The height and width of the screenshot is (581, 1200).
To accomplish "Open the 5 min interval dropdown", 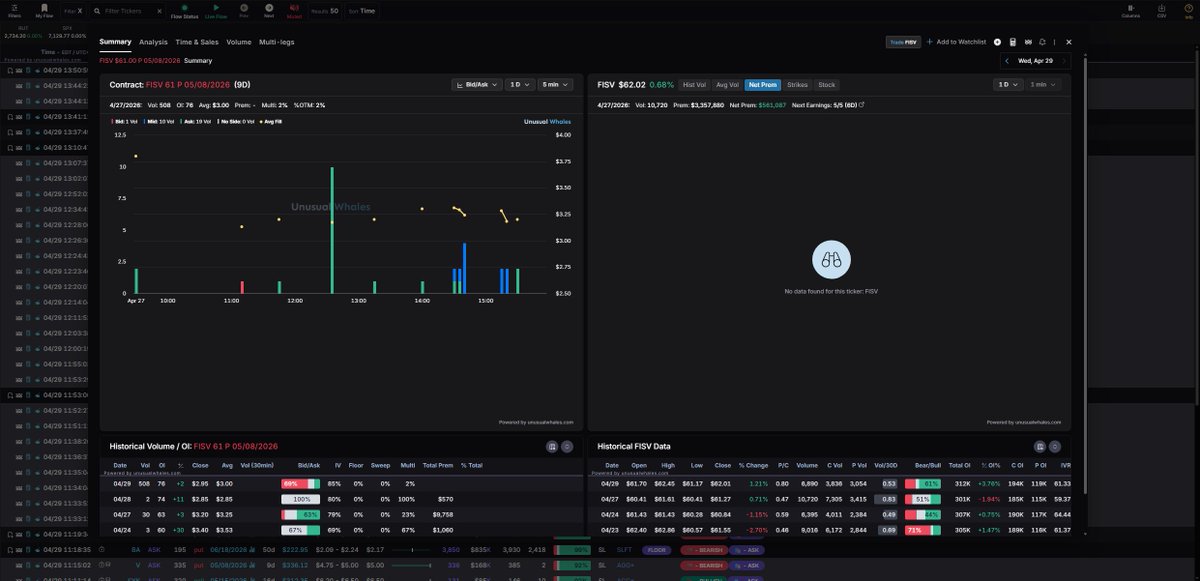I will pyautogui.click(x=556, y=85).
